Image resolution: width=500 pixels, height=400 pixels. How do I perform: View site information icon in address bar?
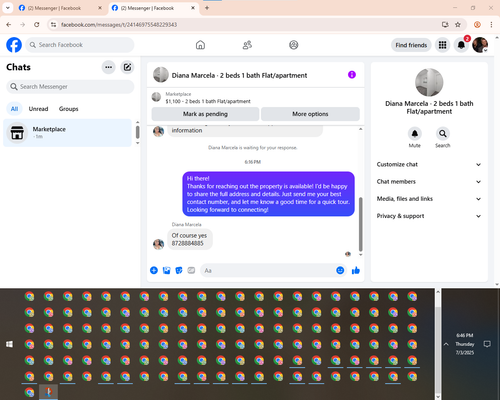[53, 25]
